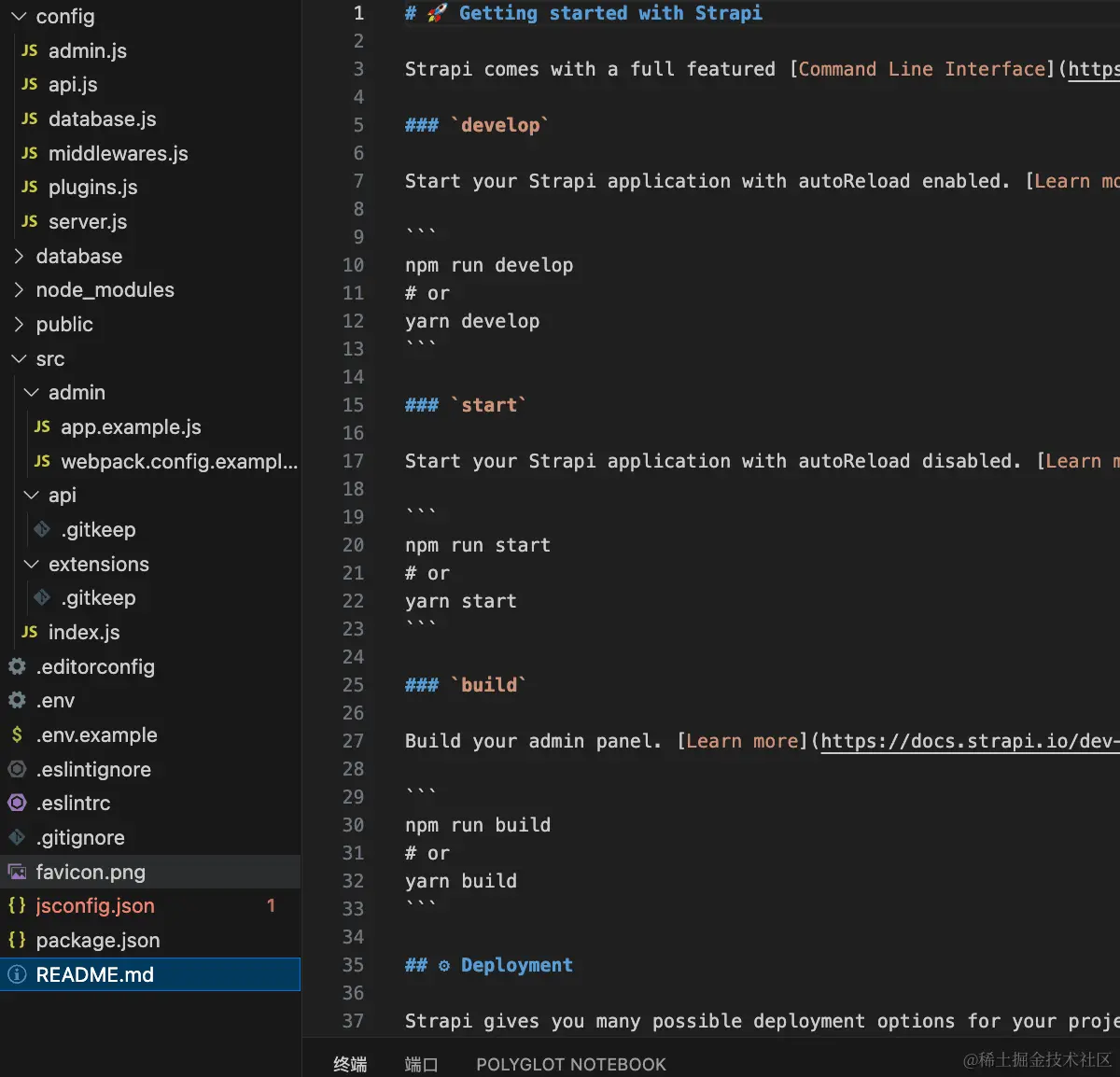Viewport: 1120px width, 1077px height.
Task: Click the '### `build`' heading line
Action: click(466, 685)
